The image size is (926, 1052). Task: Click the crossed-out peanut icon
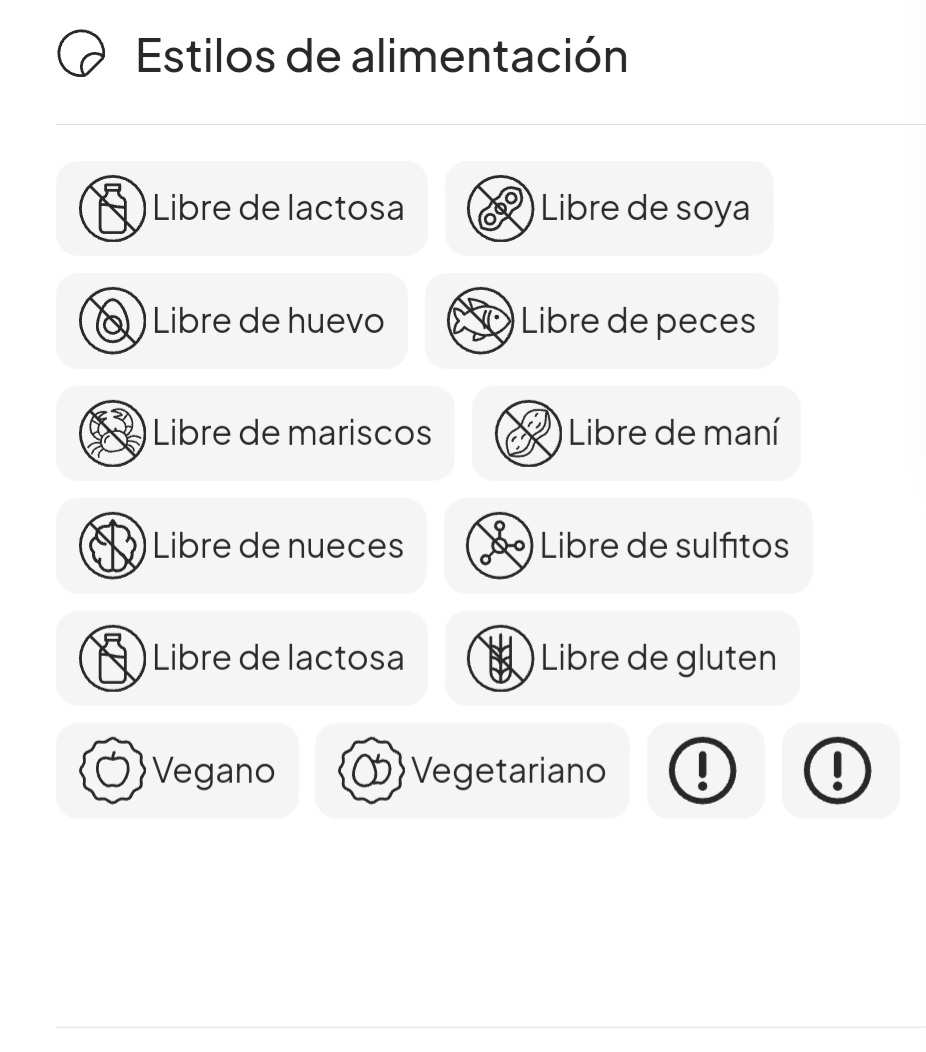[528, 433]
